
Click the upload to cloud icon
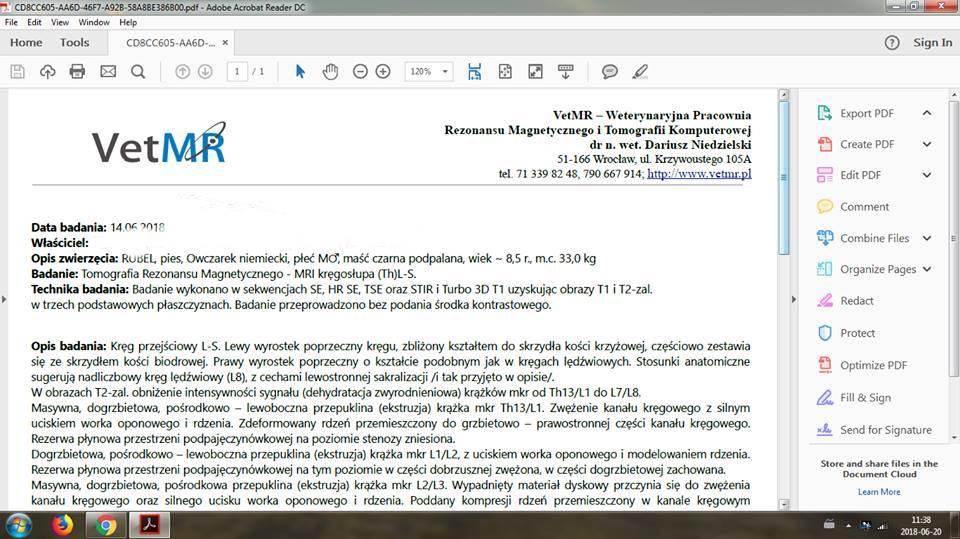coord(47,71)
